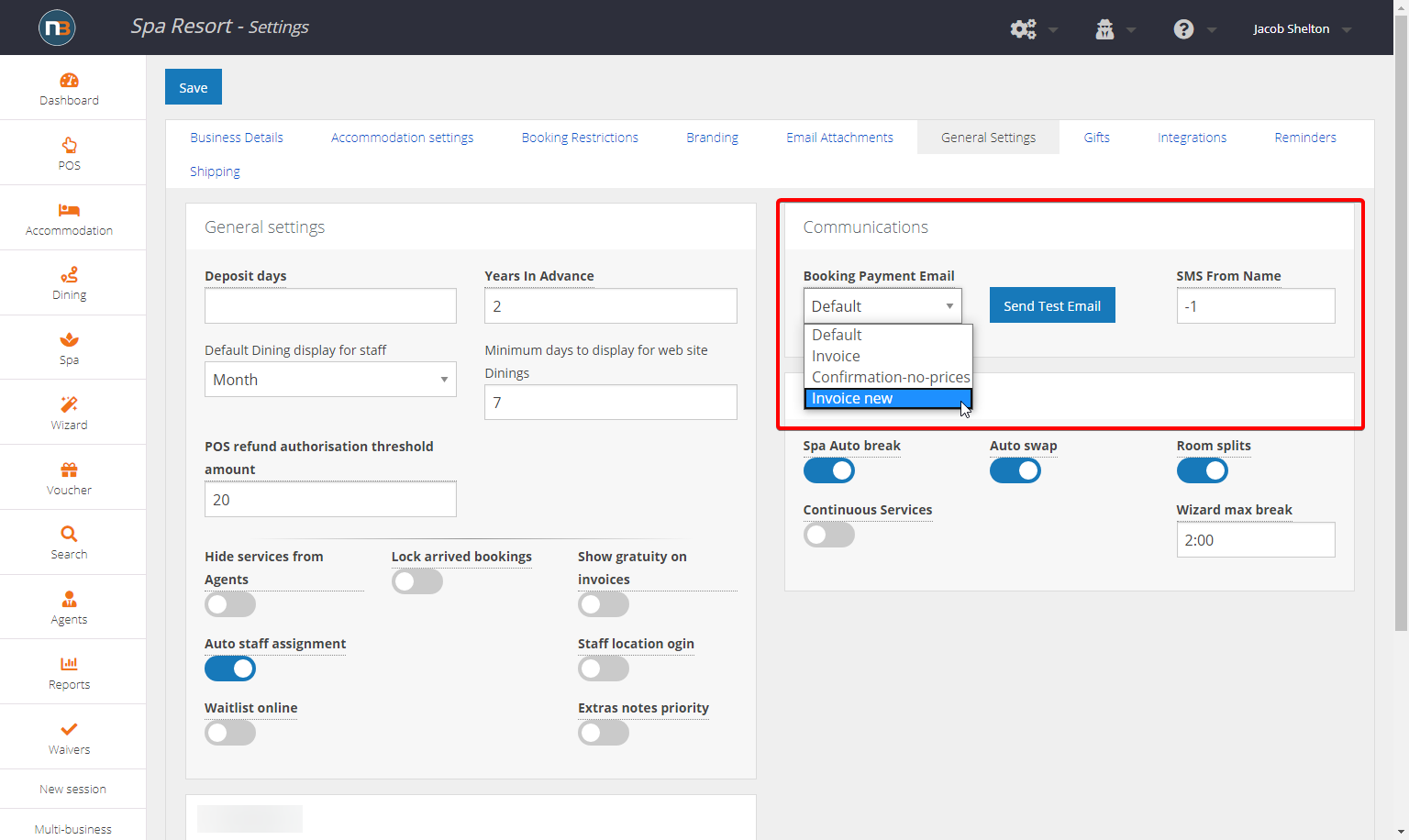
Task: Switch to Shipping tab
Action: pyautogui.click(x=215, y=171)
